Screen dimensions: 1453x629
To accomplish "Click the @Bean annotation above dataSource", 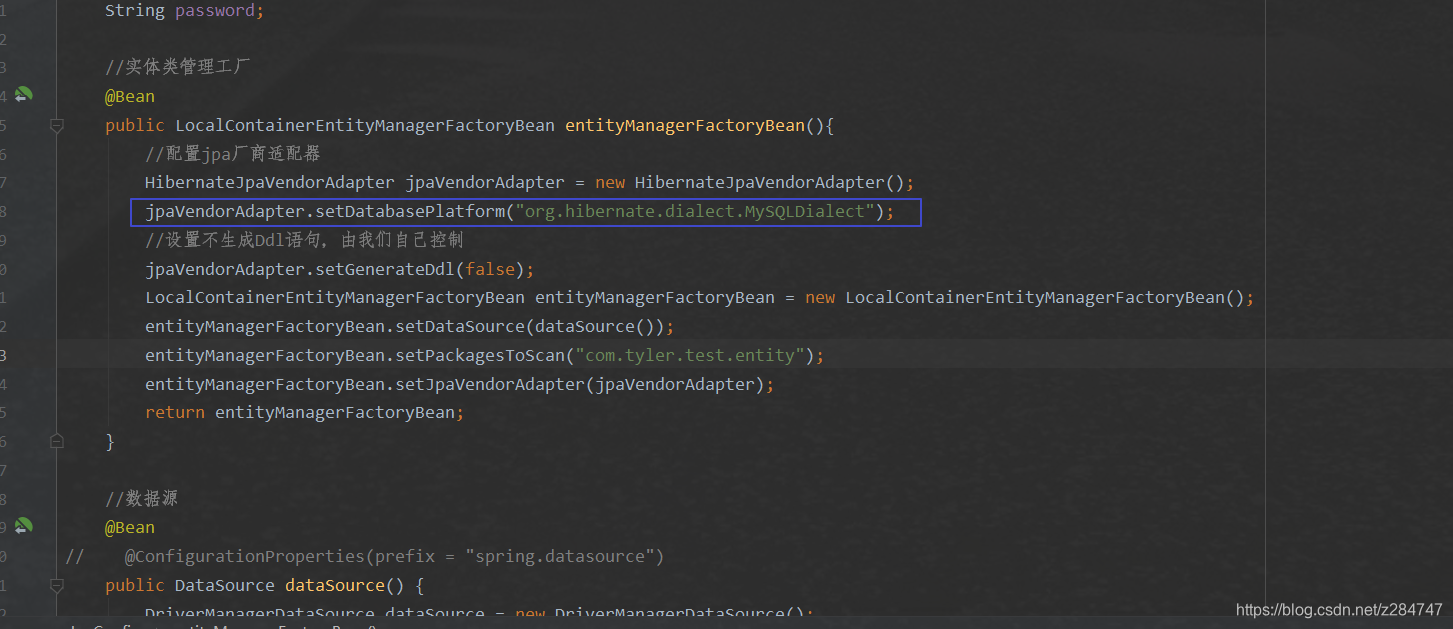I will click(130, 527).
